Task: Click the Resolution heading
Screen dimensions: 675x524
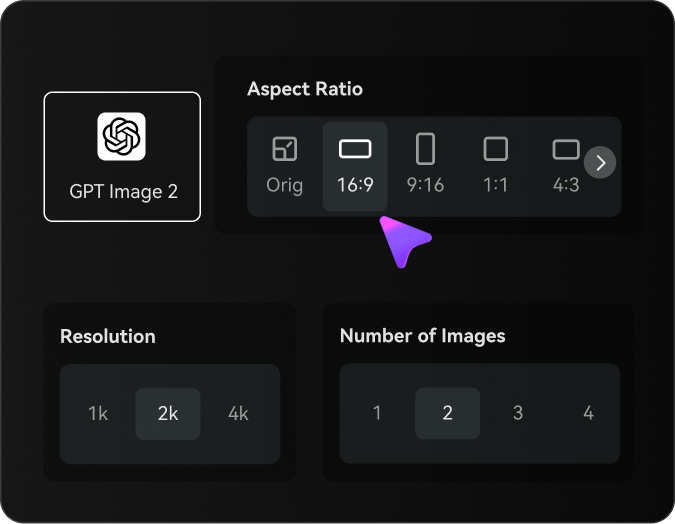Action: point(108,336)
